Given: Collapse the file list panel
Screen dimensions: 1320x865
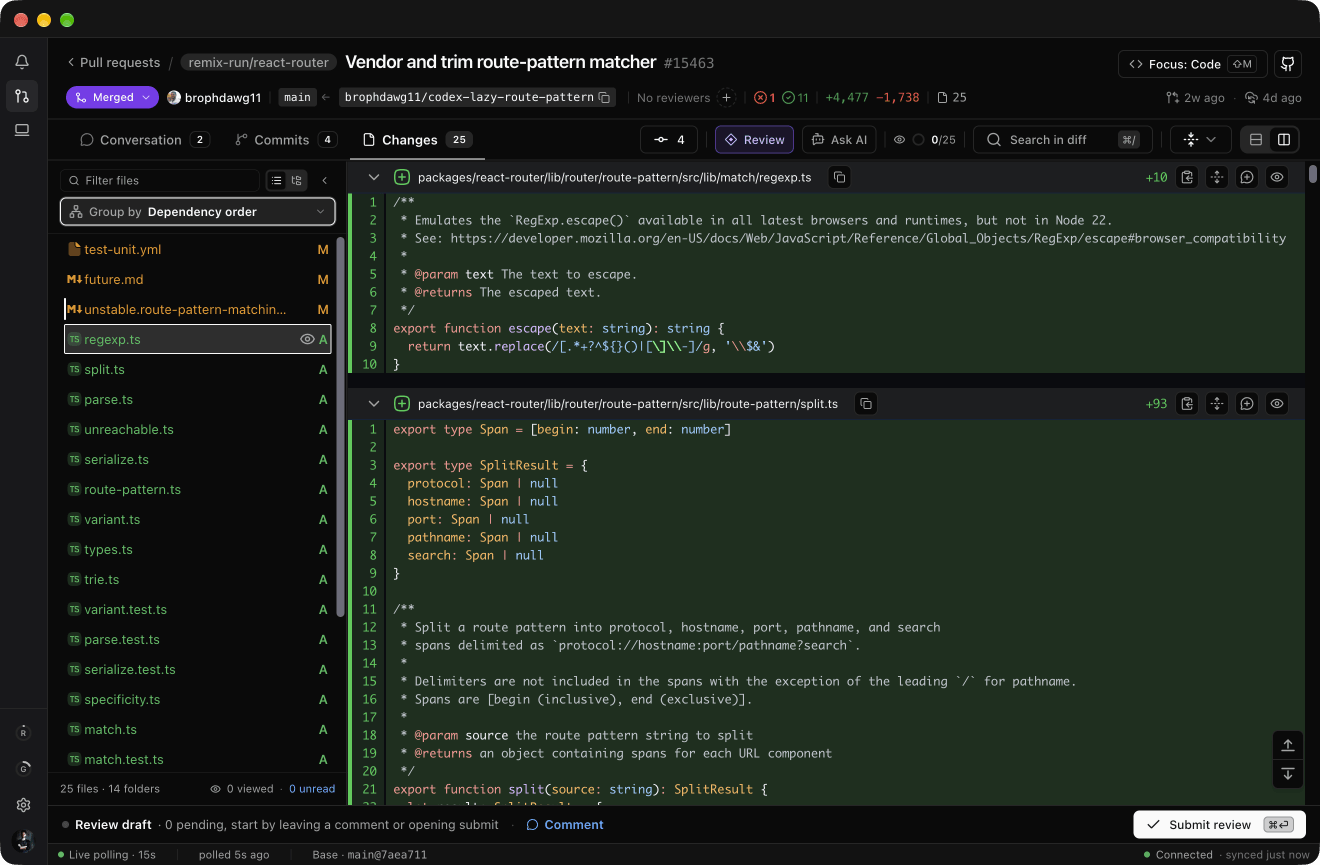Looking at the screenshot, I should coord(325,181).
